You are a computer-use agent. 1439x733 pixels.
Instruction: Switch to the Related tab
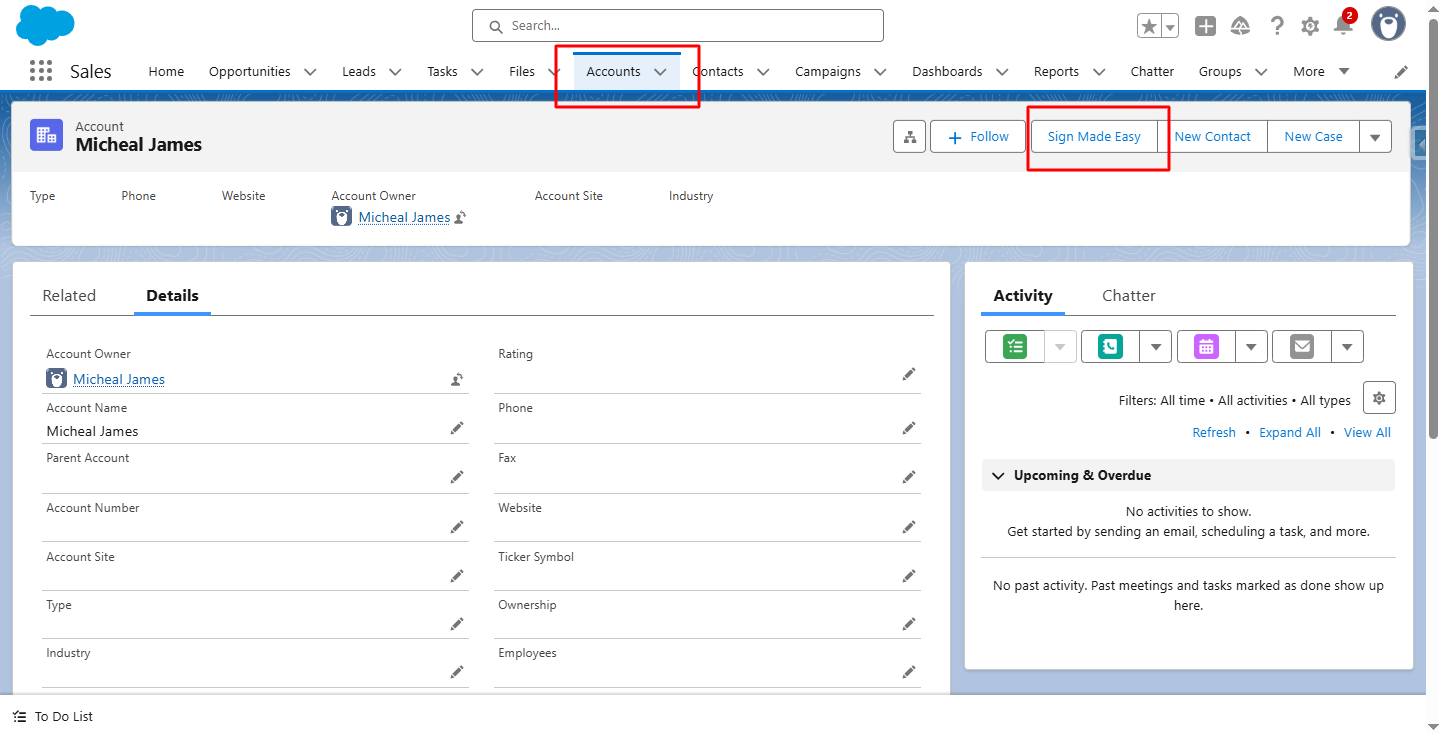coord(69,296)
